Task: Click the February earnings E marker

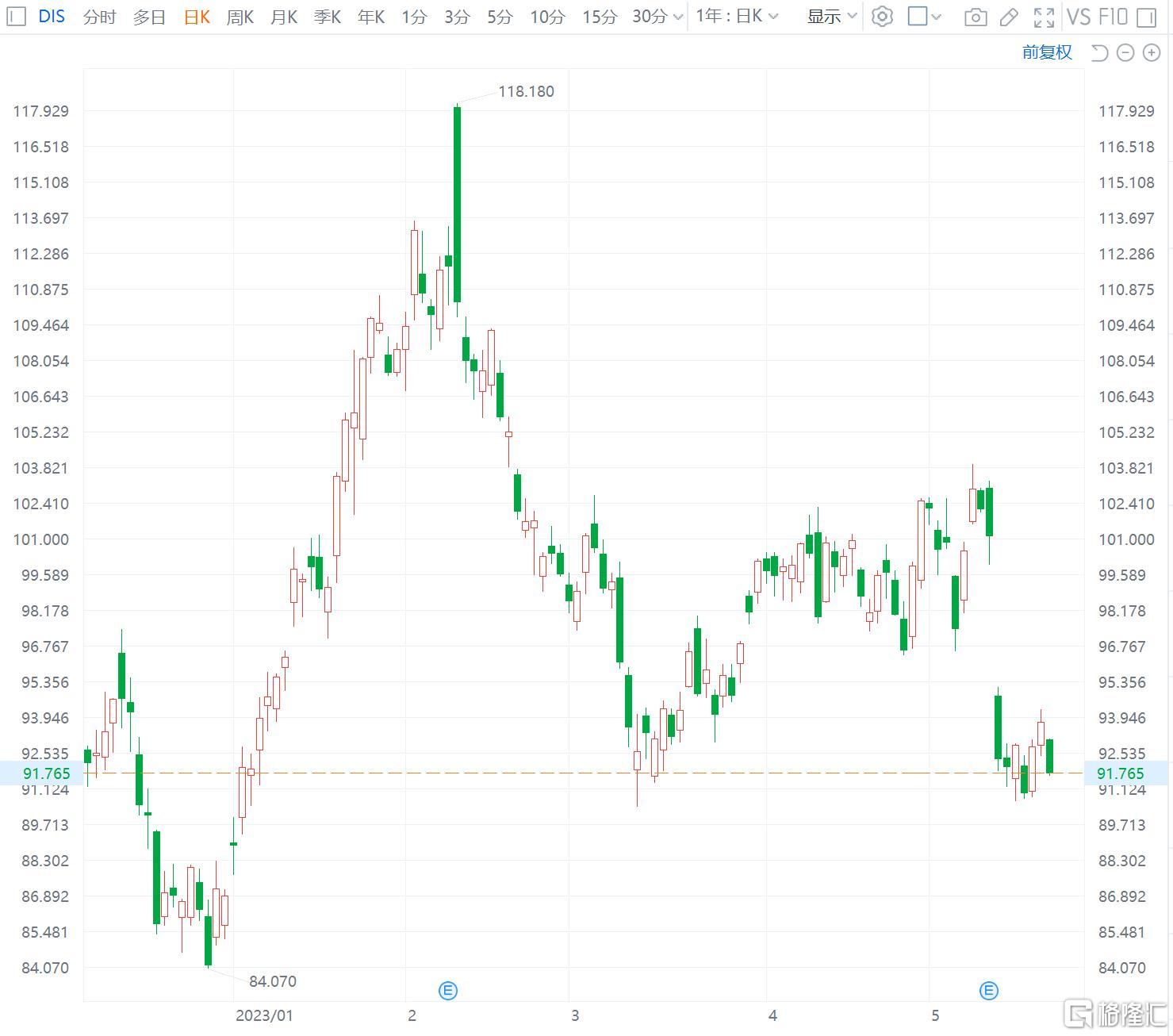Action: tap(448, 990)
